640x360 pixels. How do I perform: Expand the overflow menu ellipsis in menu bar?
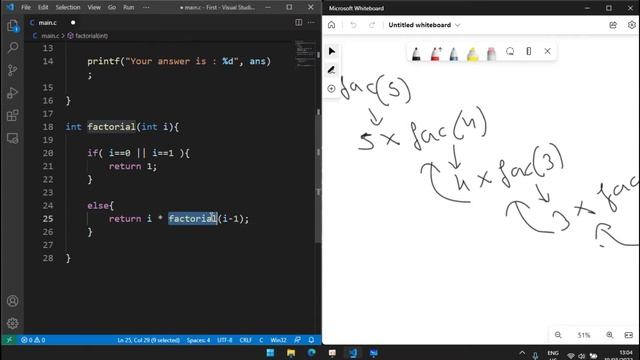click(146, 7)
